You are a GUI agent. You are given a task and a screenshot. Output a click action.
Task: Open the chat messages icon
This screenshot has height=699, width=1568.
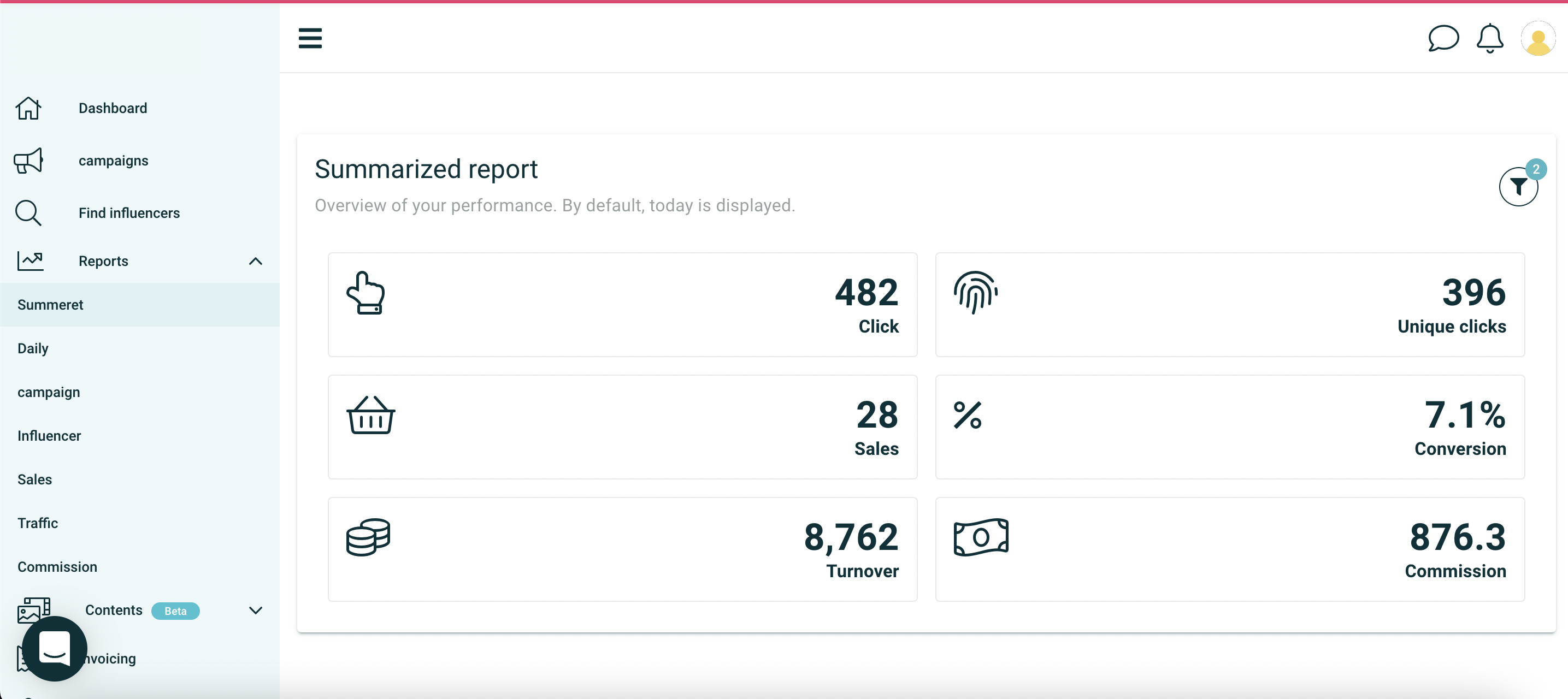coord(1442,38)
